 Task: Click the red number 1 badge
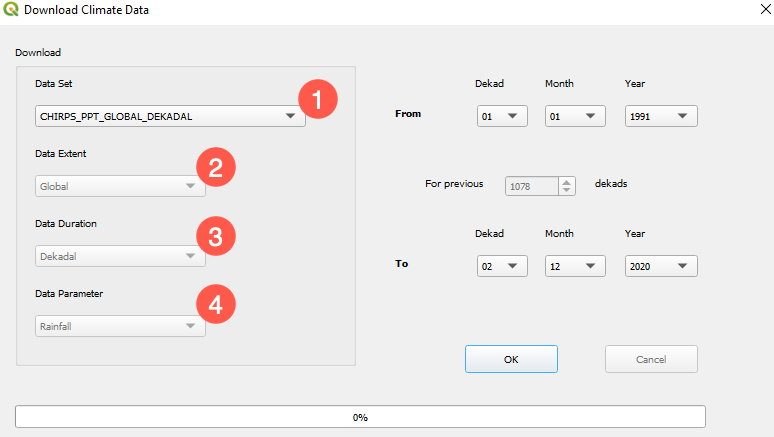point(318,100)
